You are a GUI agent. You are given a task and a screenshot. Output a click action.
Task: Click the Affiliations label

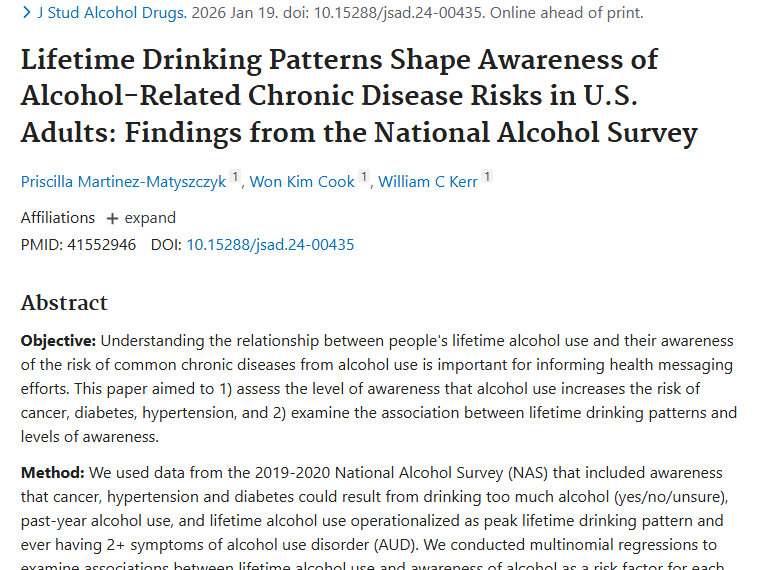(x=58, y=218)
